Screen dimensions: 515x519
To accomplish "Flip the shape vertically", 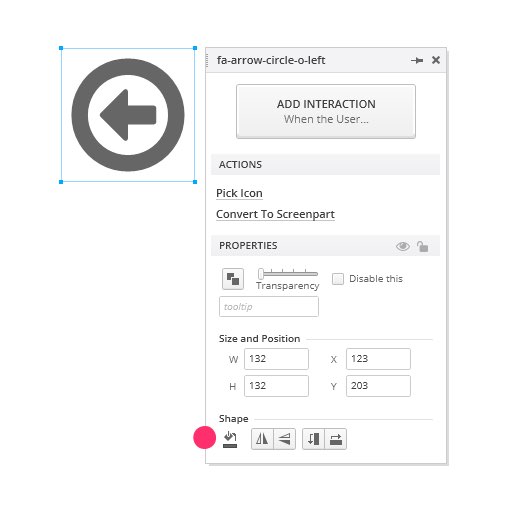I will [284, 439].
